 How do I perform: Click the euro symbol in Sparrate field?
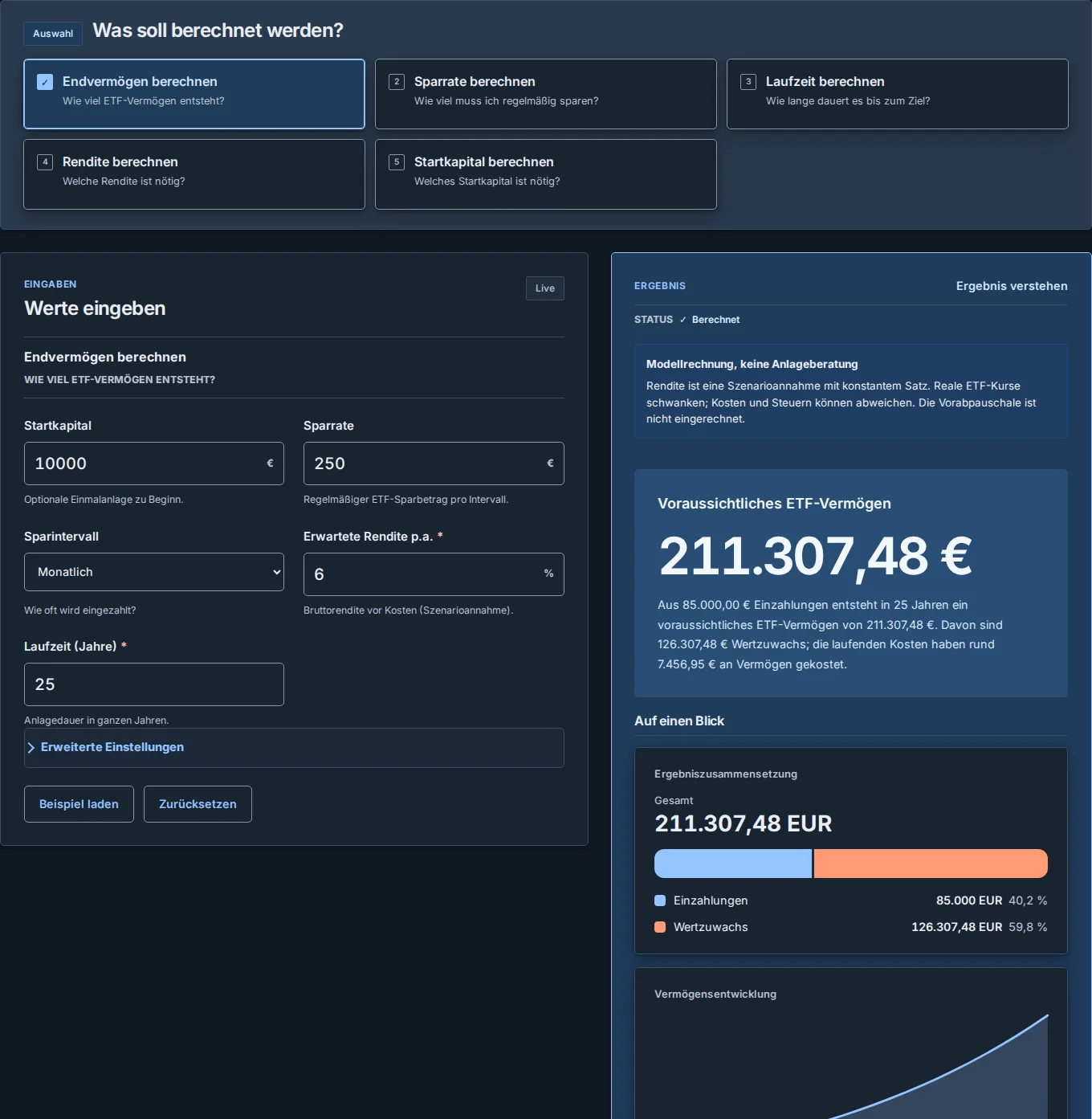(x=550, y=464)
